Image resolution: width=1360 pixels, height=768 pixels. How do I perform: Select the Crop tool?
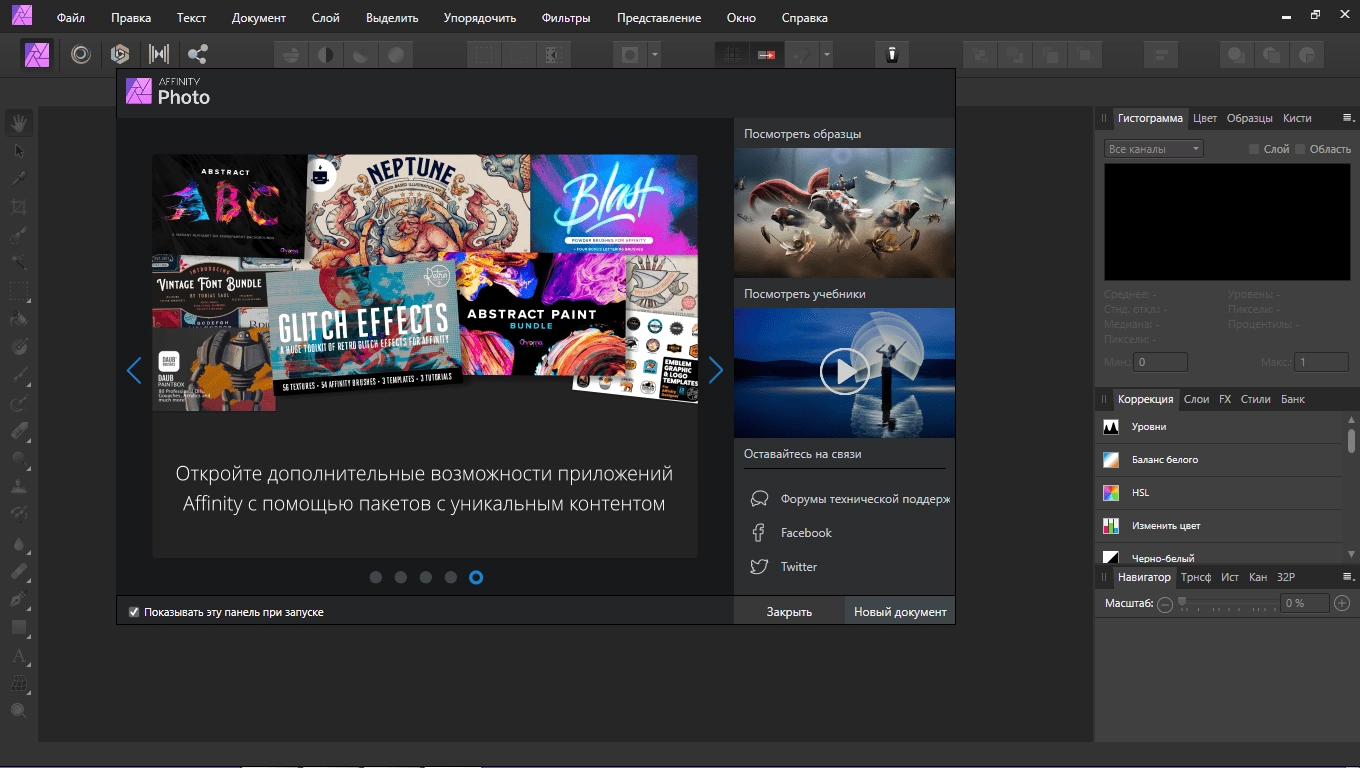tap(19, 207)
